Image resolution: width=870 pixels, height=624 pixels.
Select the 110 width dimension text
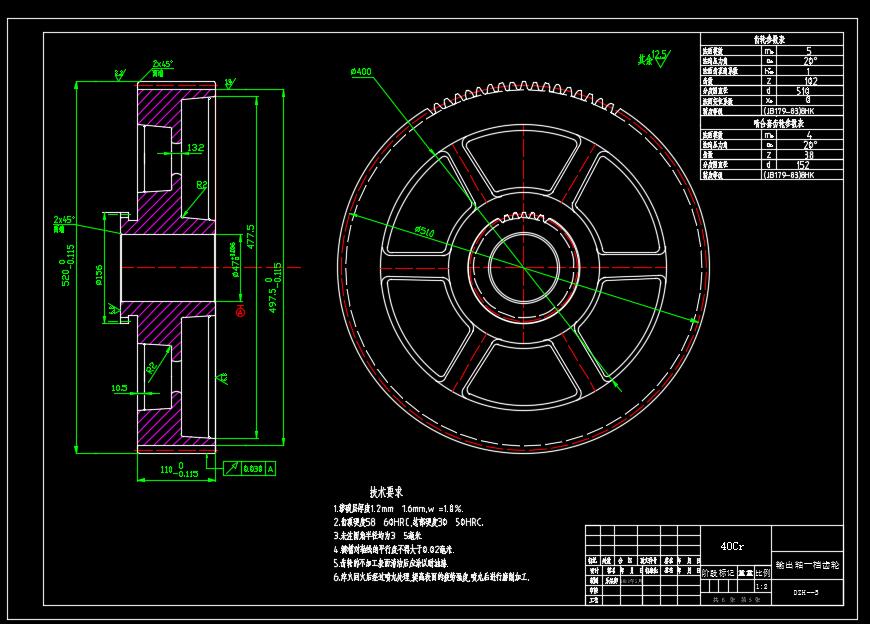pyautogui.click(x=179, y=470)
